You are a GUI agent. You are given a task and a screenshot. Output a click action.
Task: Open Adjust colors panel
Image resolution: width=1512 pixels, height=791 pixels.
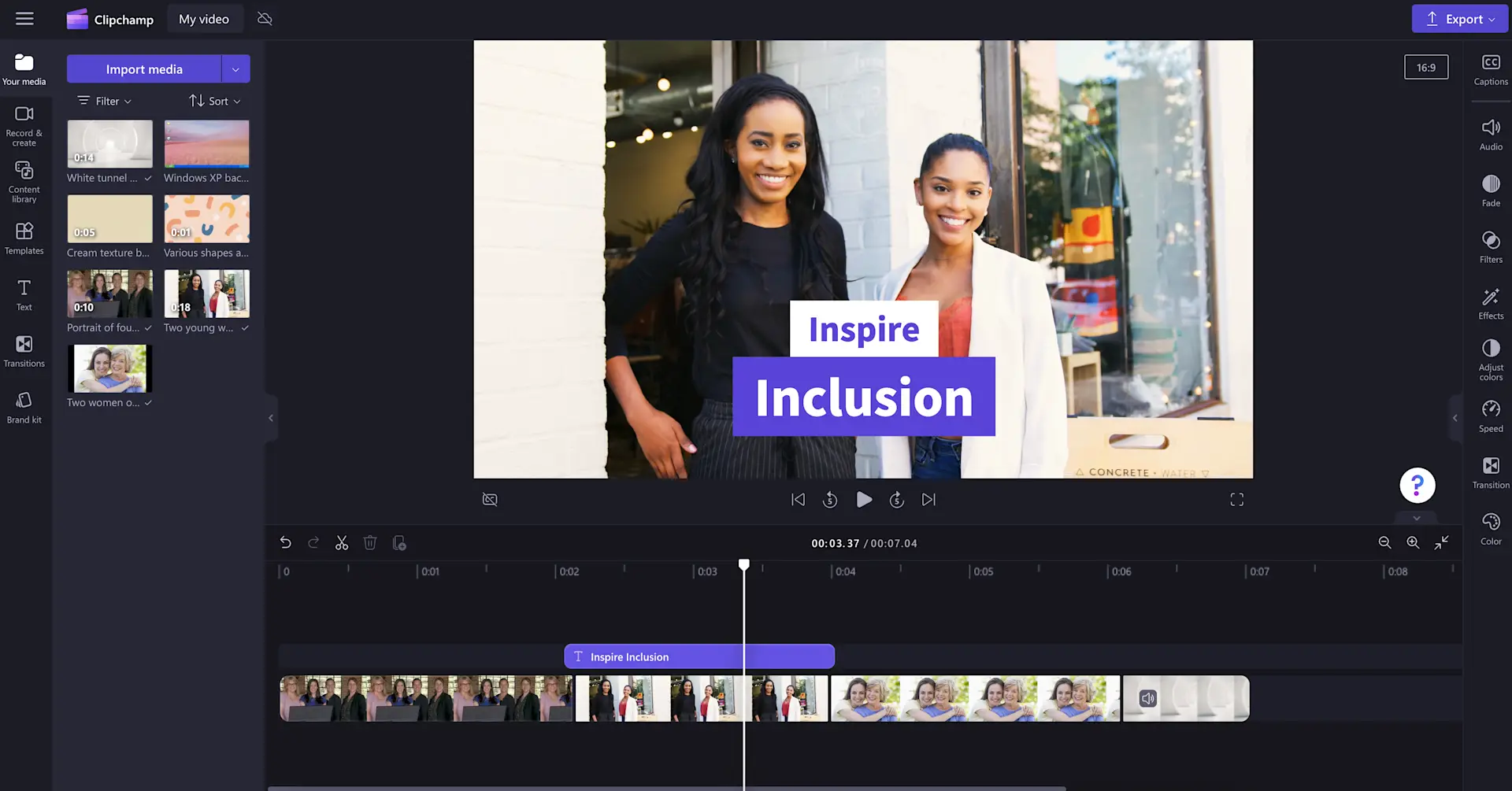1491,360
